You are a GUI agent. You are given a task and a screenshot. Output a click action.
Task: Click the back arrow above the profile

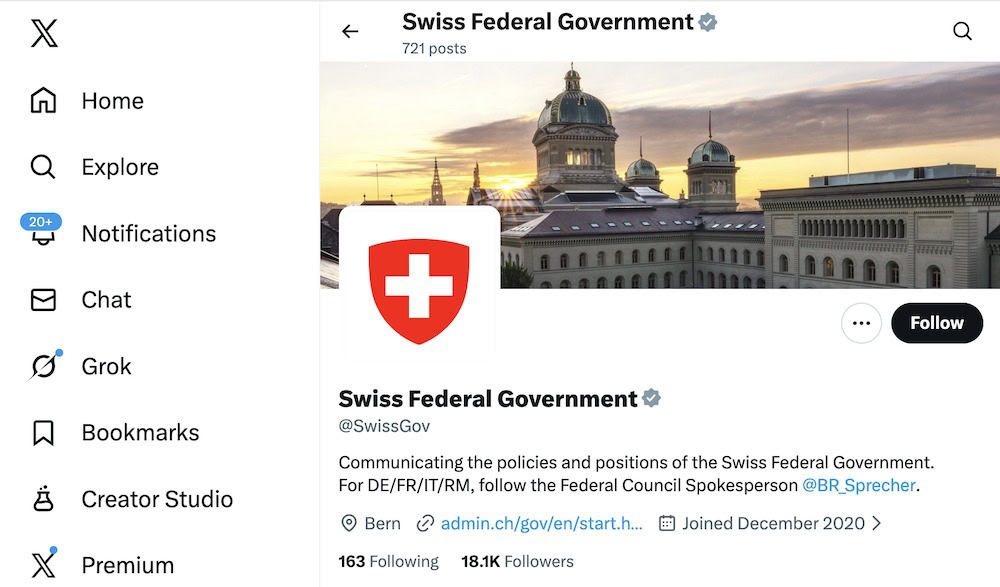tap(350, 31)
